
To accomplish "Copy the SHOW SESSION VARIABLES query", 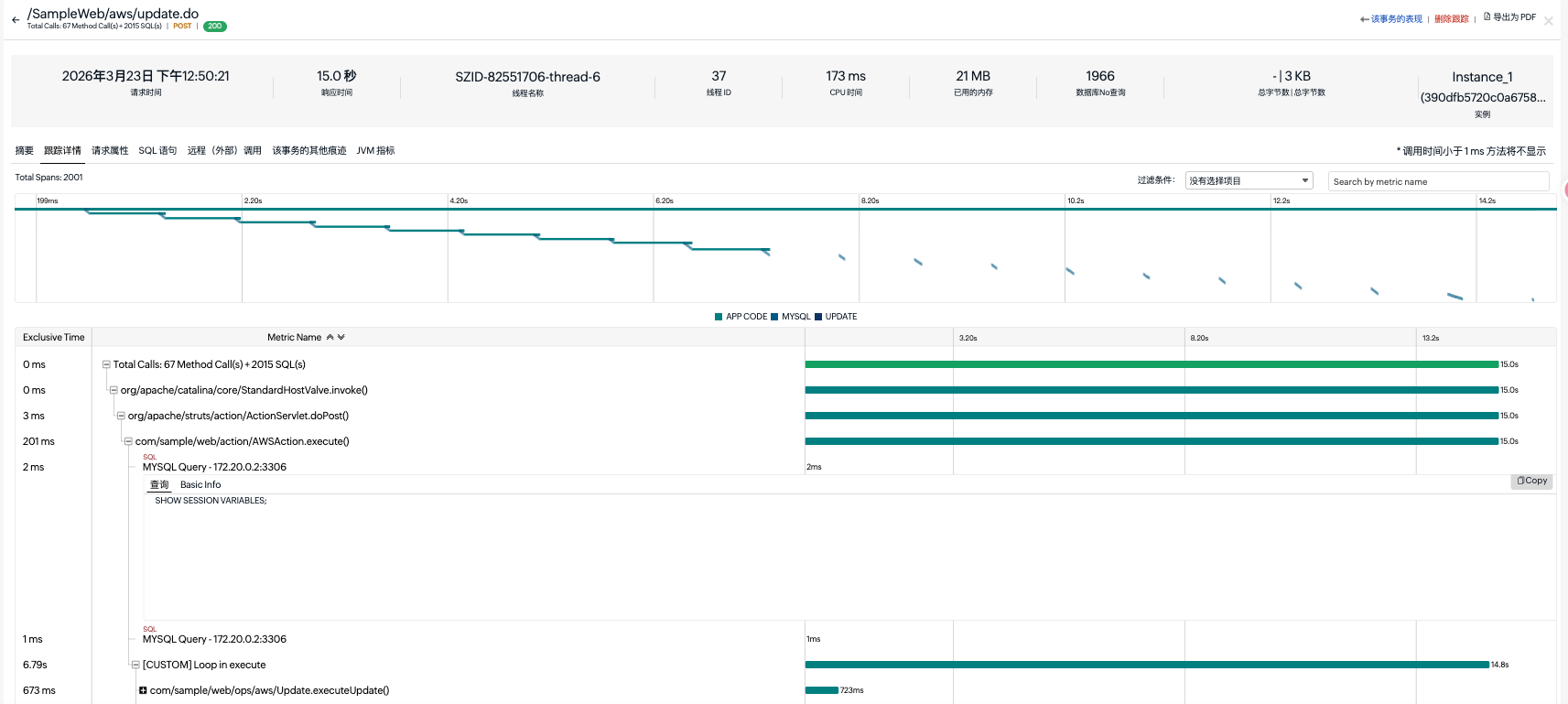I will point(1531,481).
